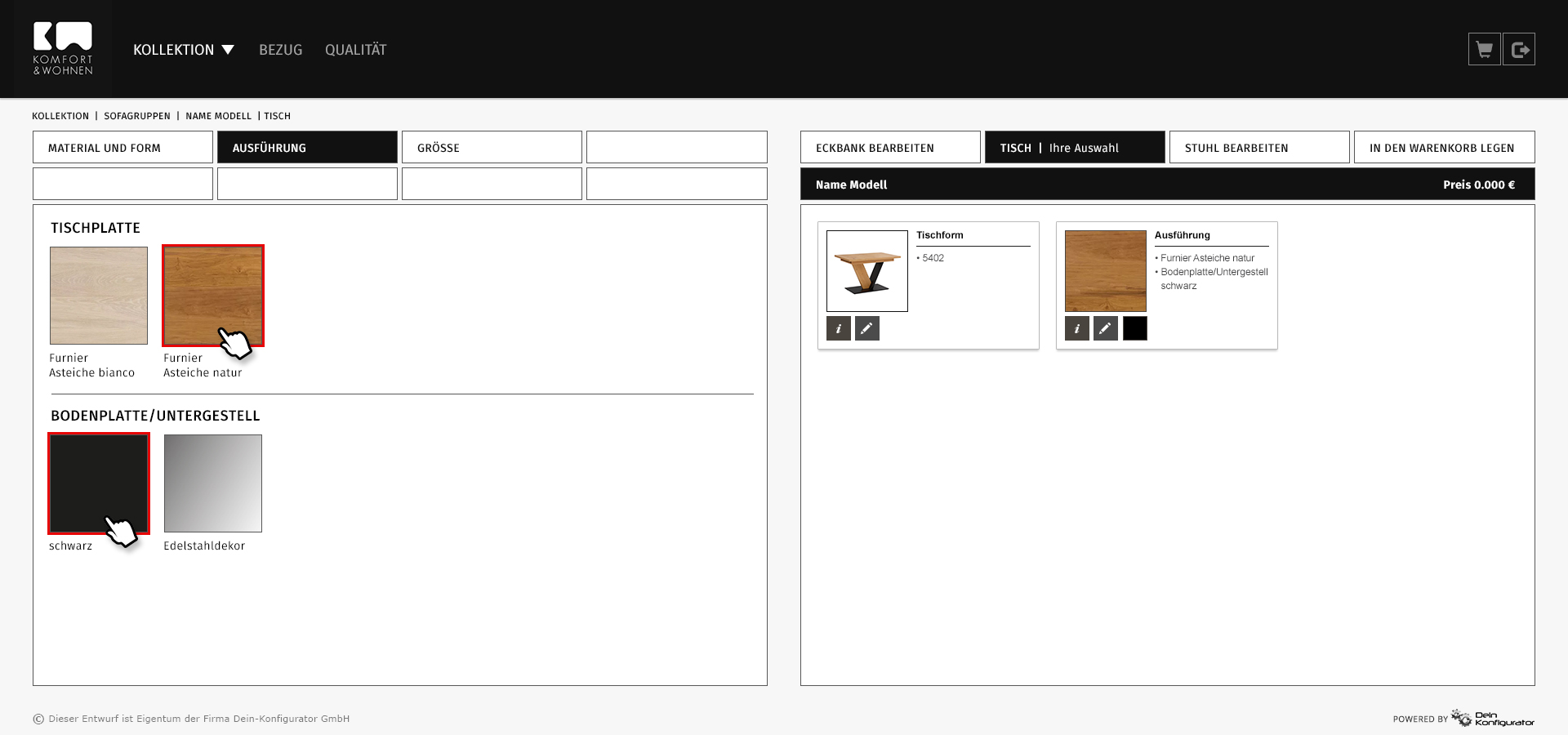Click black color square in Ausführung card
This screenshot has height=735, width=1568.
coord(1134,328)
